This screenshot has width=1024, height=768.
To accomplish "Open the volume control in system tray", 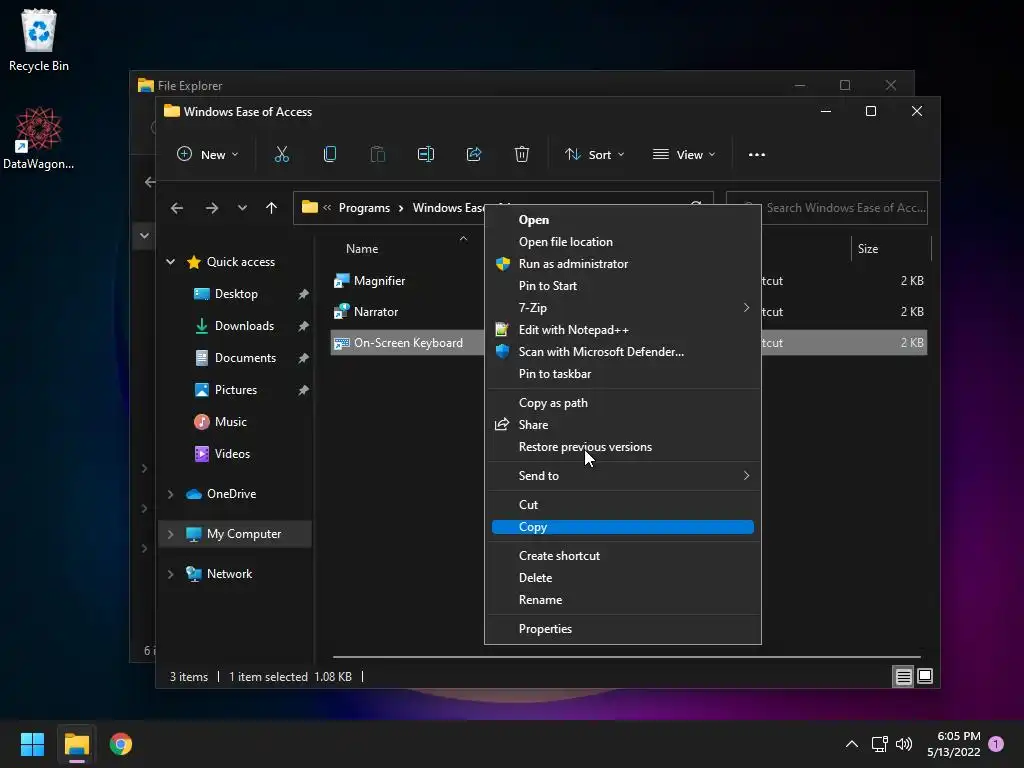I will (904, 744).
